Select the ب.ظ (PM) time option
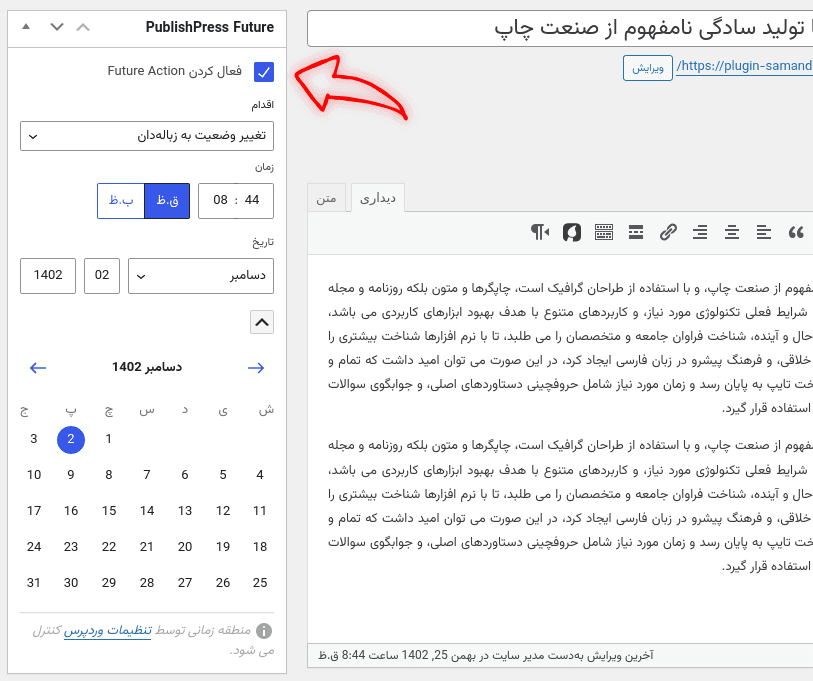 point(121,200)
